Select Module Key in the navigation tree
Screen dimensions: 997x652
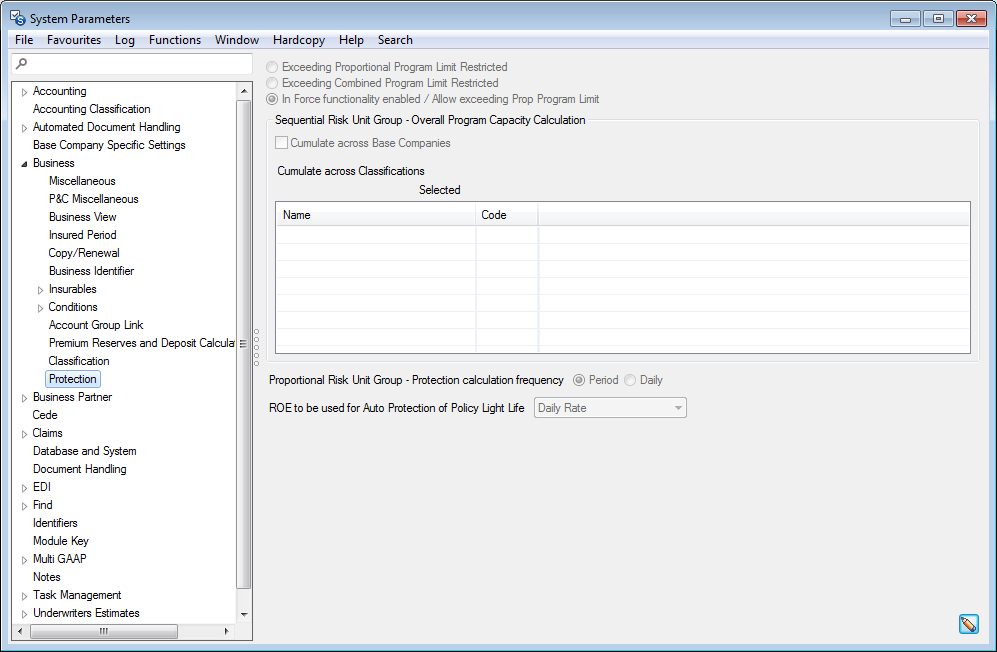[61, 540]
